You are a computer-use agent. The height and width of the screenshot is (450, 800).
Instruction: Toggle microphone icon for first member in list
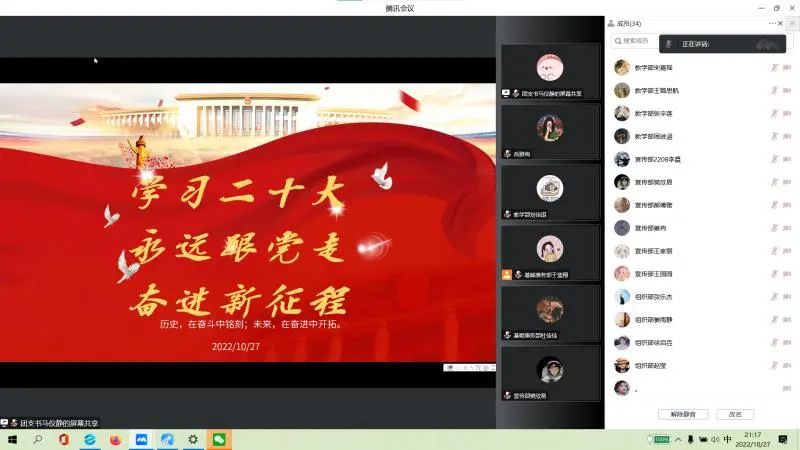[773, 67]
